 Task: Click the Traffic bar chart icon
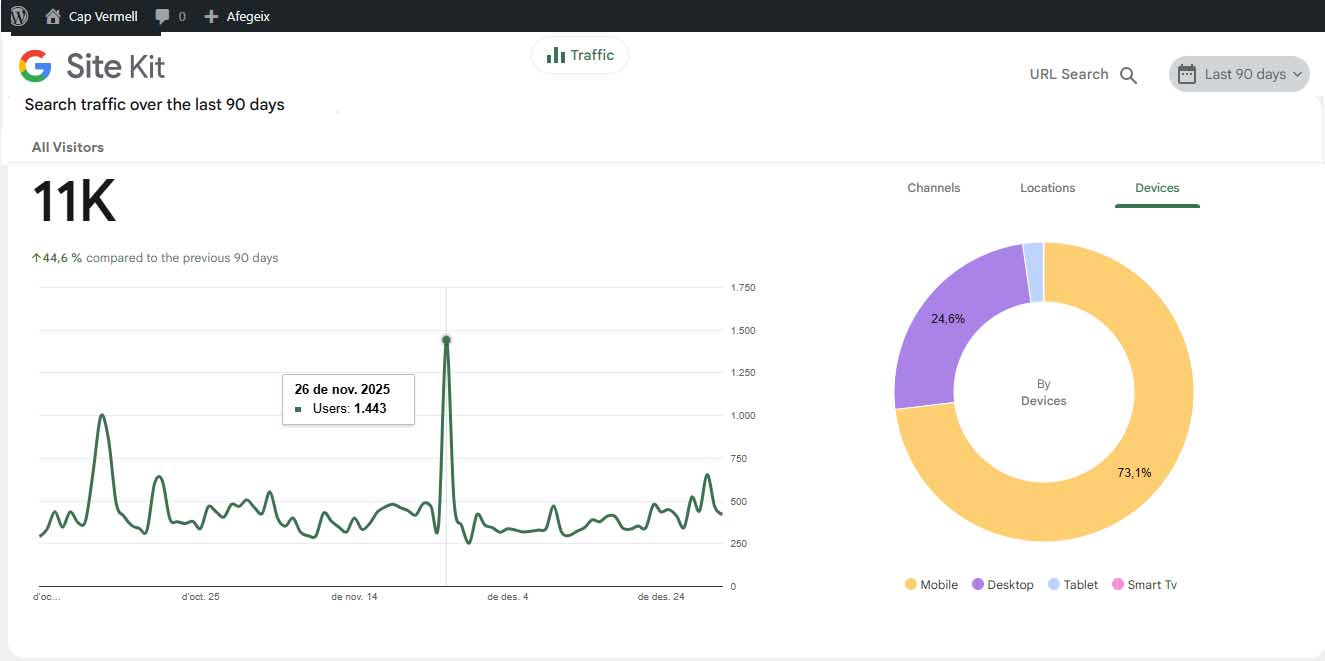click(555, 56)
